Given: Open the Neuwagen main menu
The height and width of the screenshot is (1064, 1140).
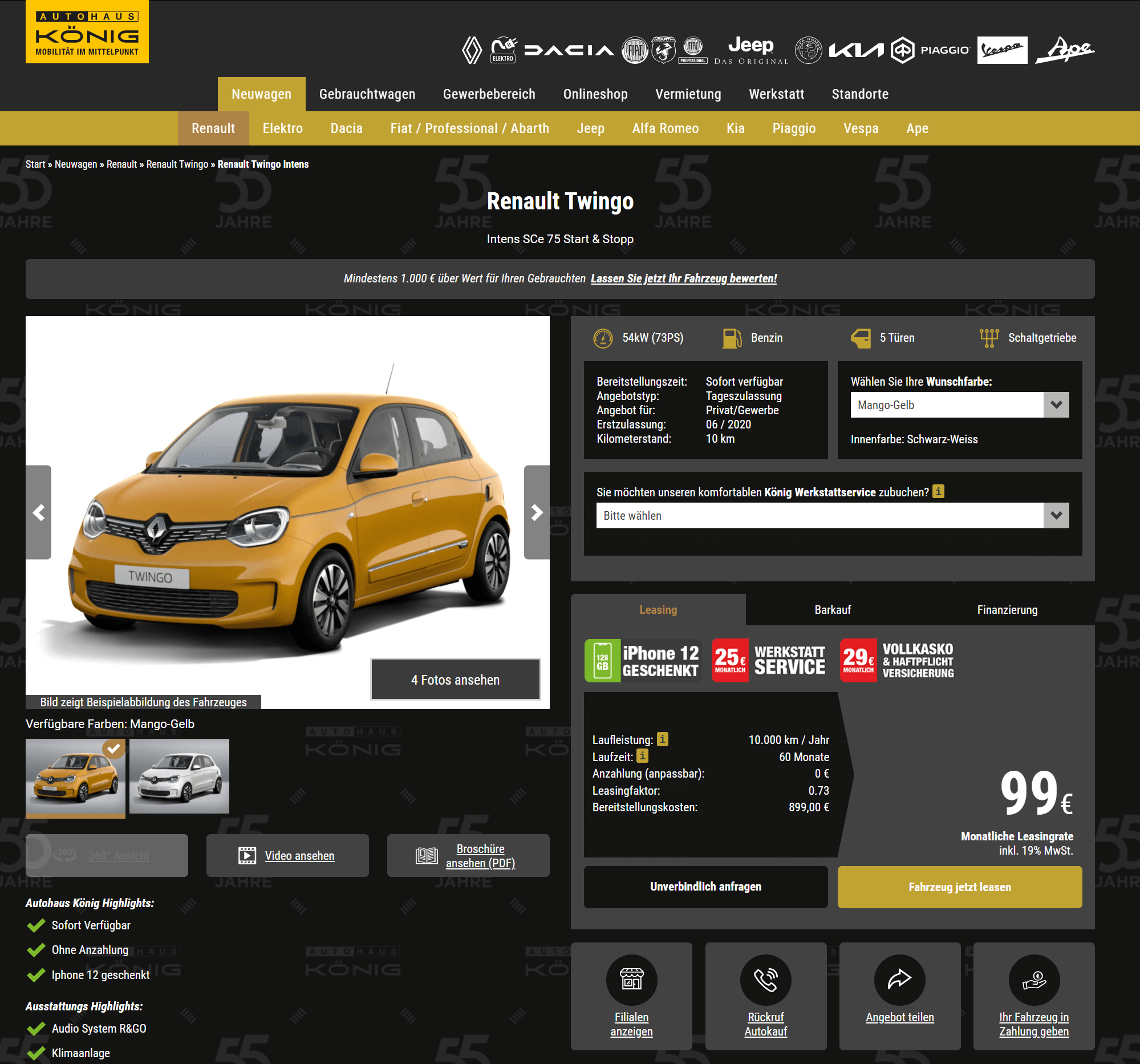Looking at the screenshot, I should 262,94.
